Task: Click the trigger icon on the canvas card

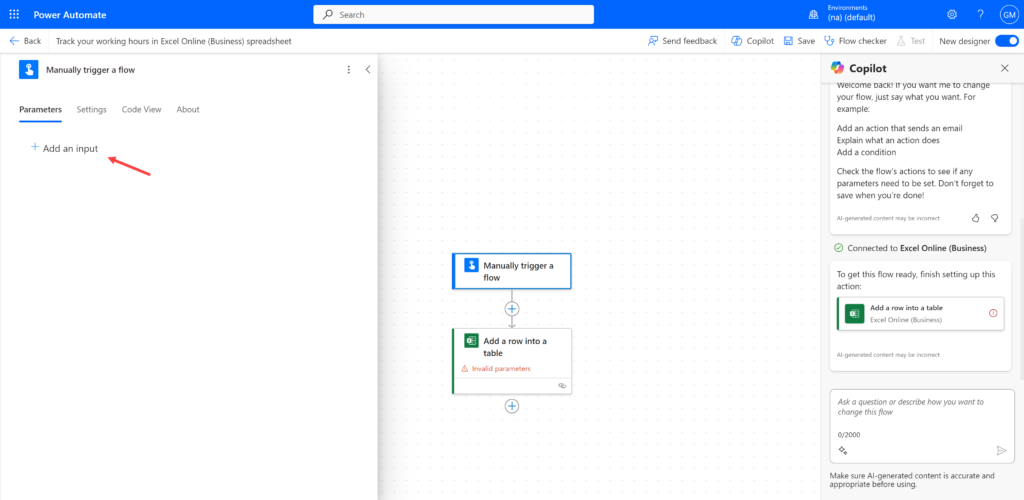Action: pyautogui.click(x=472, y=265)
